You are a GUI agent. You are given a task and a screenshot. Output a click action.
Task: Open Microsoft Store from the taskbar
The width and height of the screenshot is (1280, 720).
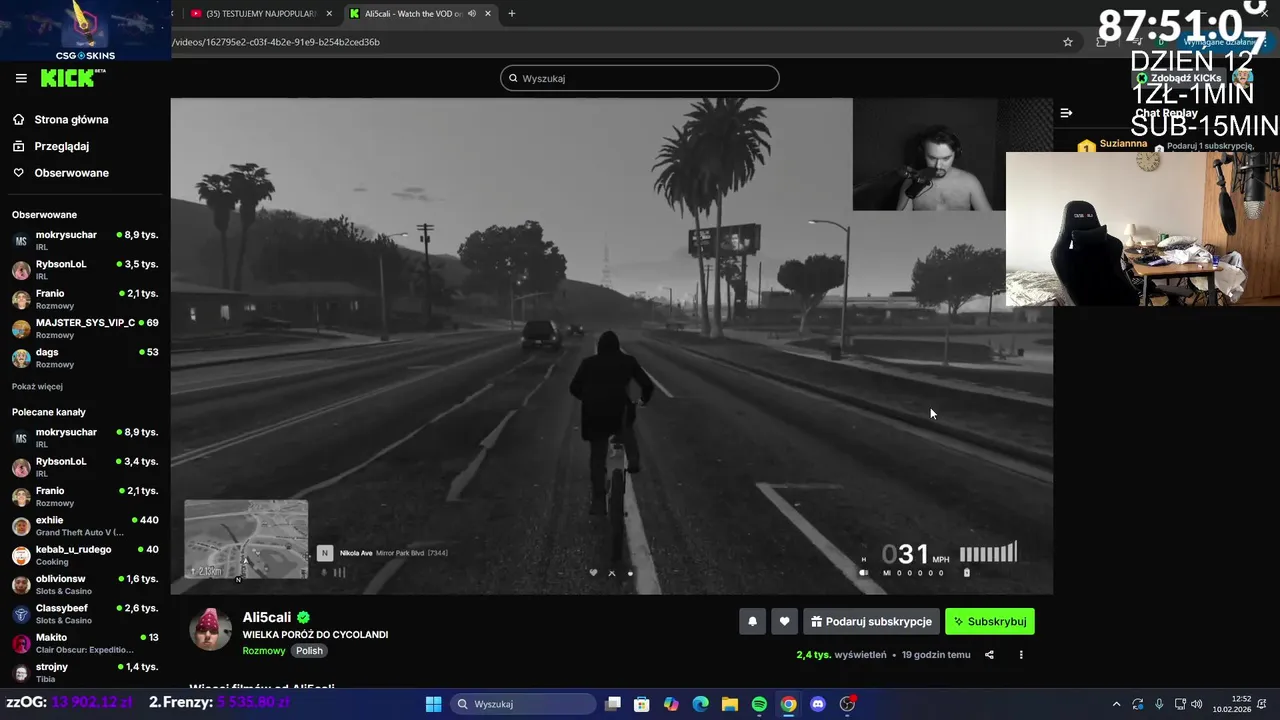pyautogui.click(x=642, y=704)
